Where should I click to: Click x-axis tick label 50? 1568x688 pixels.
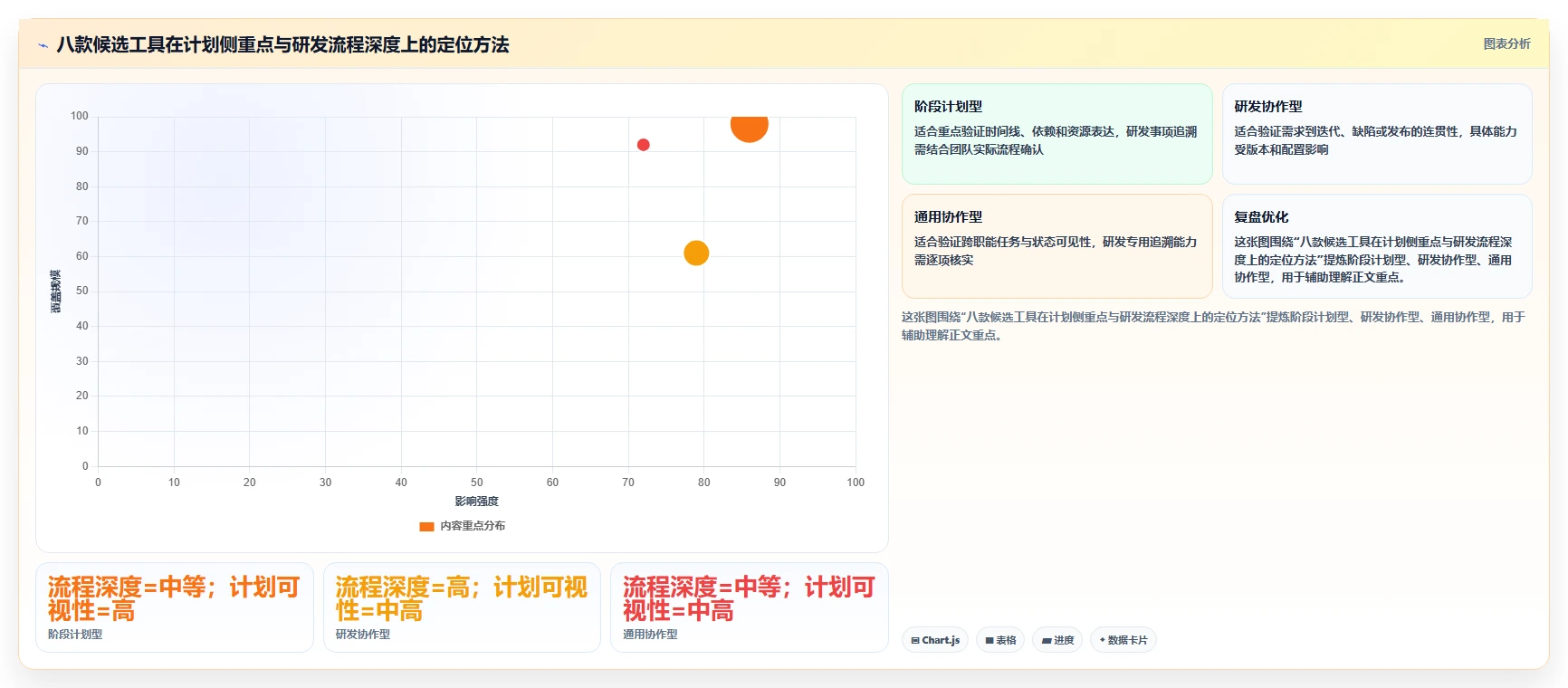click(477, 483)
